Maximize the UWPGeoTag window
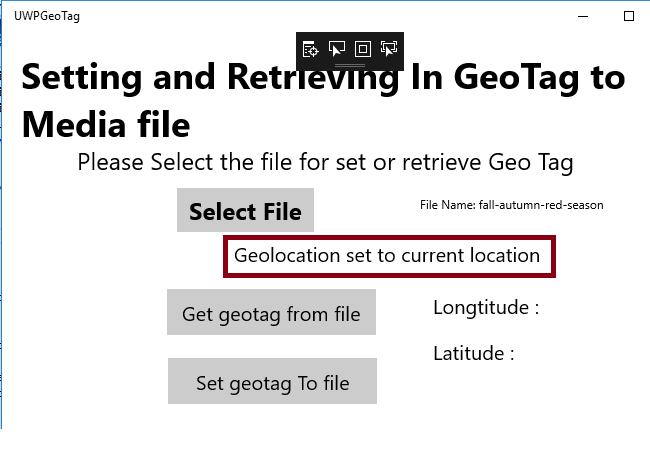 (x=629, y=16)
